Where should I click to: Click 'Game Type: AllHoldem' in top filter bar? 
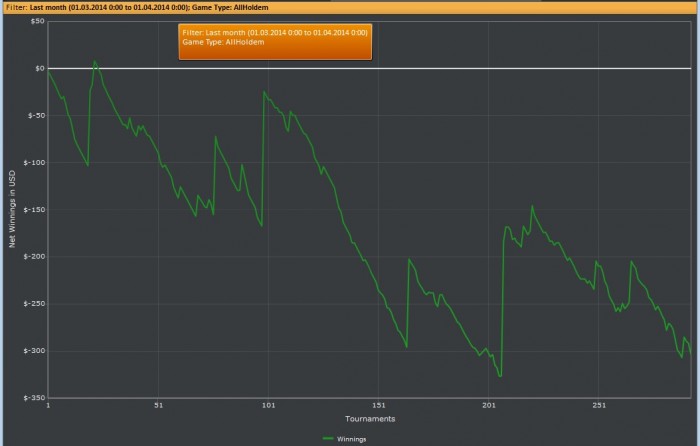click(230, 8)
